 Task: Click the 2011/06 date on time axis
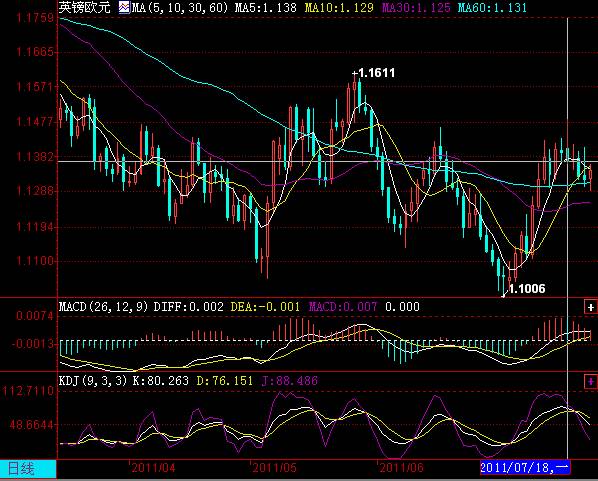(x=401, y=468)
